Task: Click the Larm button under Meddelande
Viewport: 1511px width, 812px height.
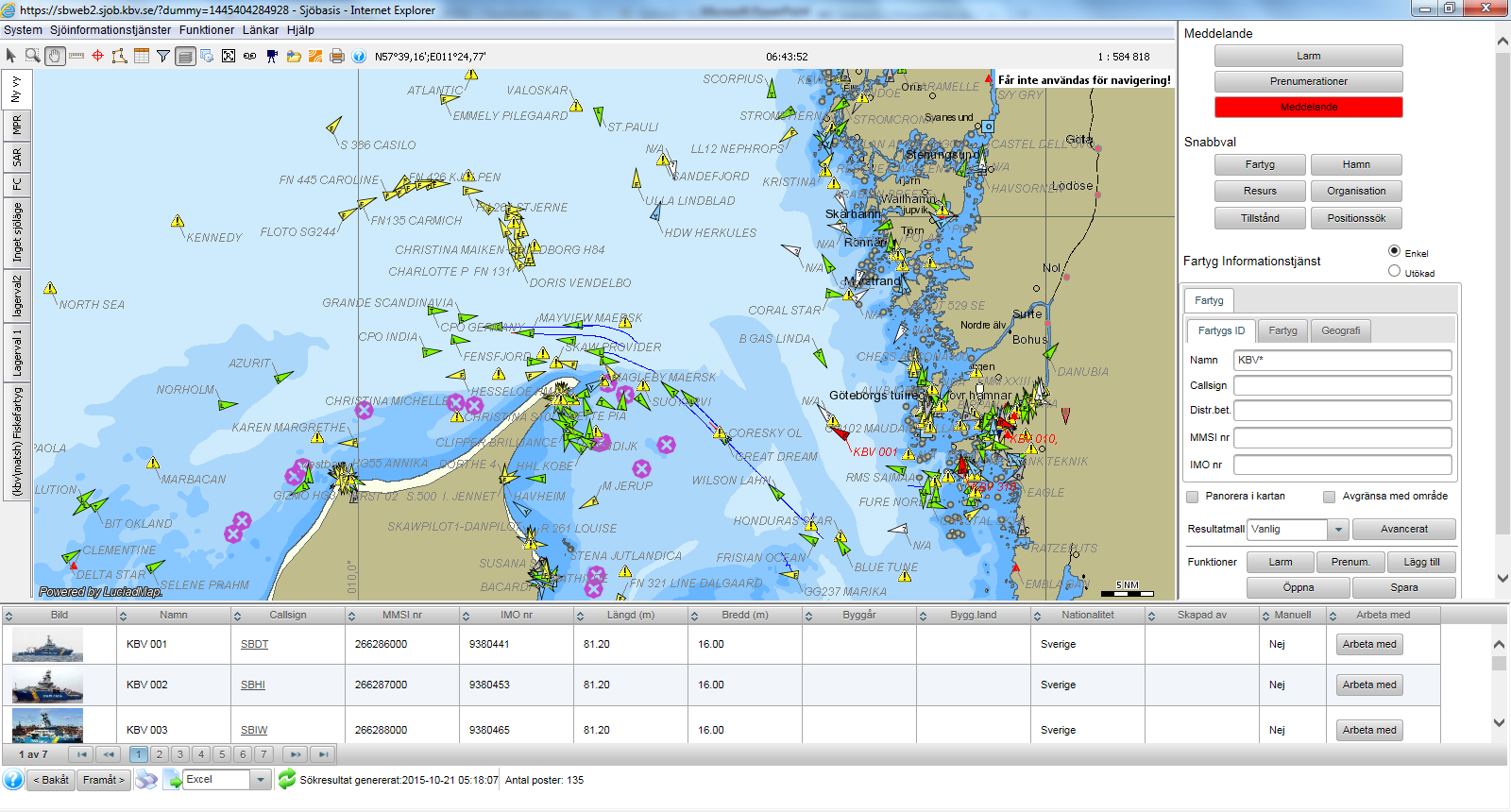Action: tap(1308, 56)
